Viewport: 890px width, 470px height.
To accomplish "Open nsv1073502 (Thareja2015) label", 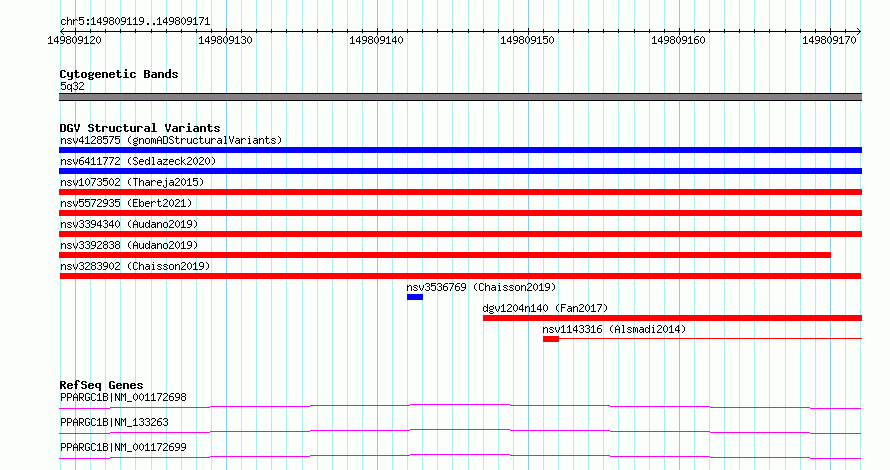I will (x=132, y=182).
